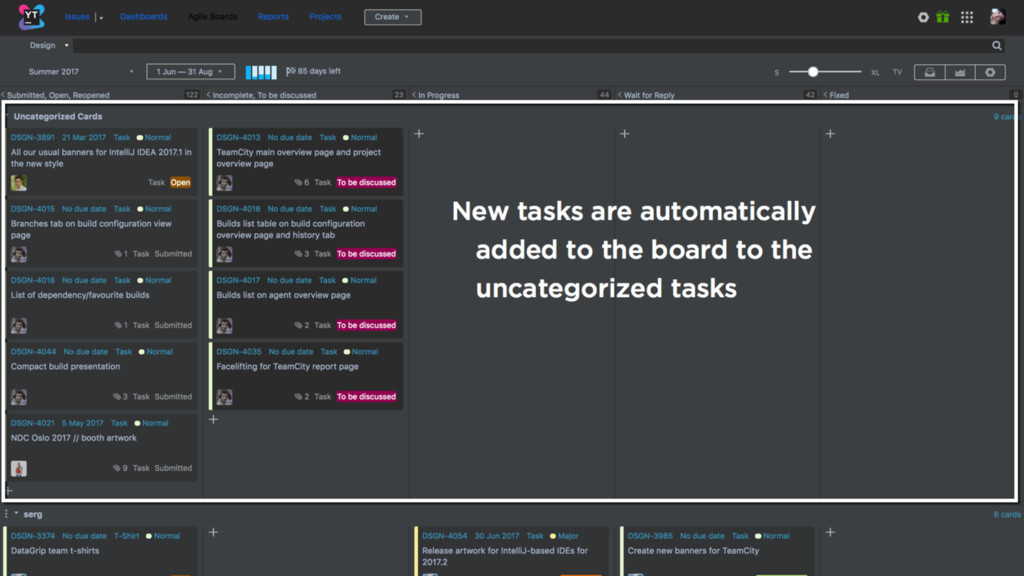Open issue link DSGN-4054
The width and height of the screenshot is (1024, 576).
click(444, 536)
